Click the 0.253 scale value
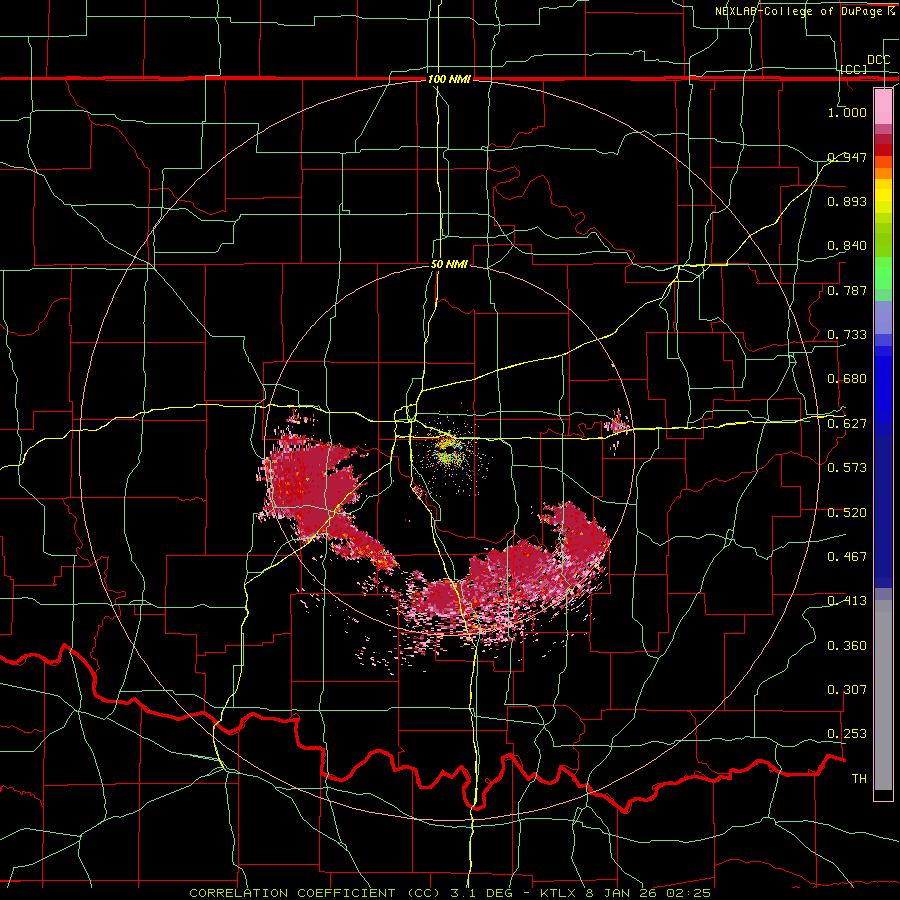The image size is (900, 900). coord(847,734)
